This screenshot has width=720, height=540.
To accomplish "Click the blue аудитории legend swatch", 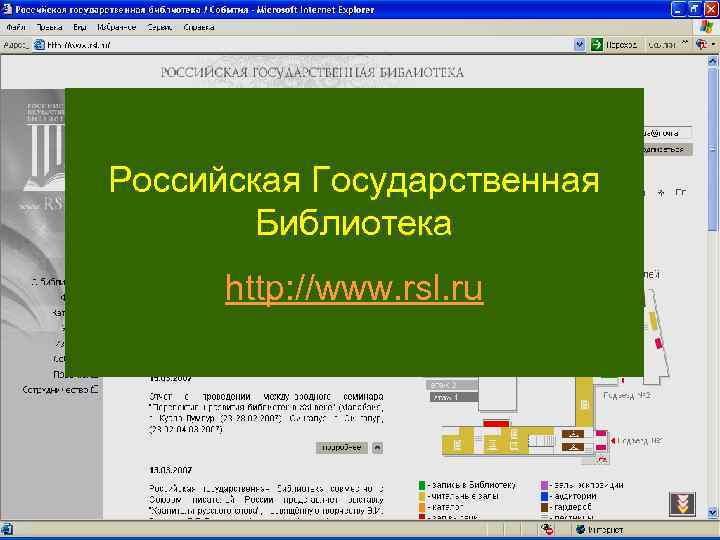I will pos(545,496).
